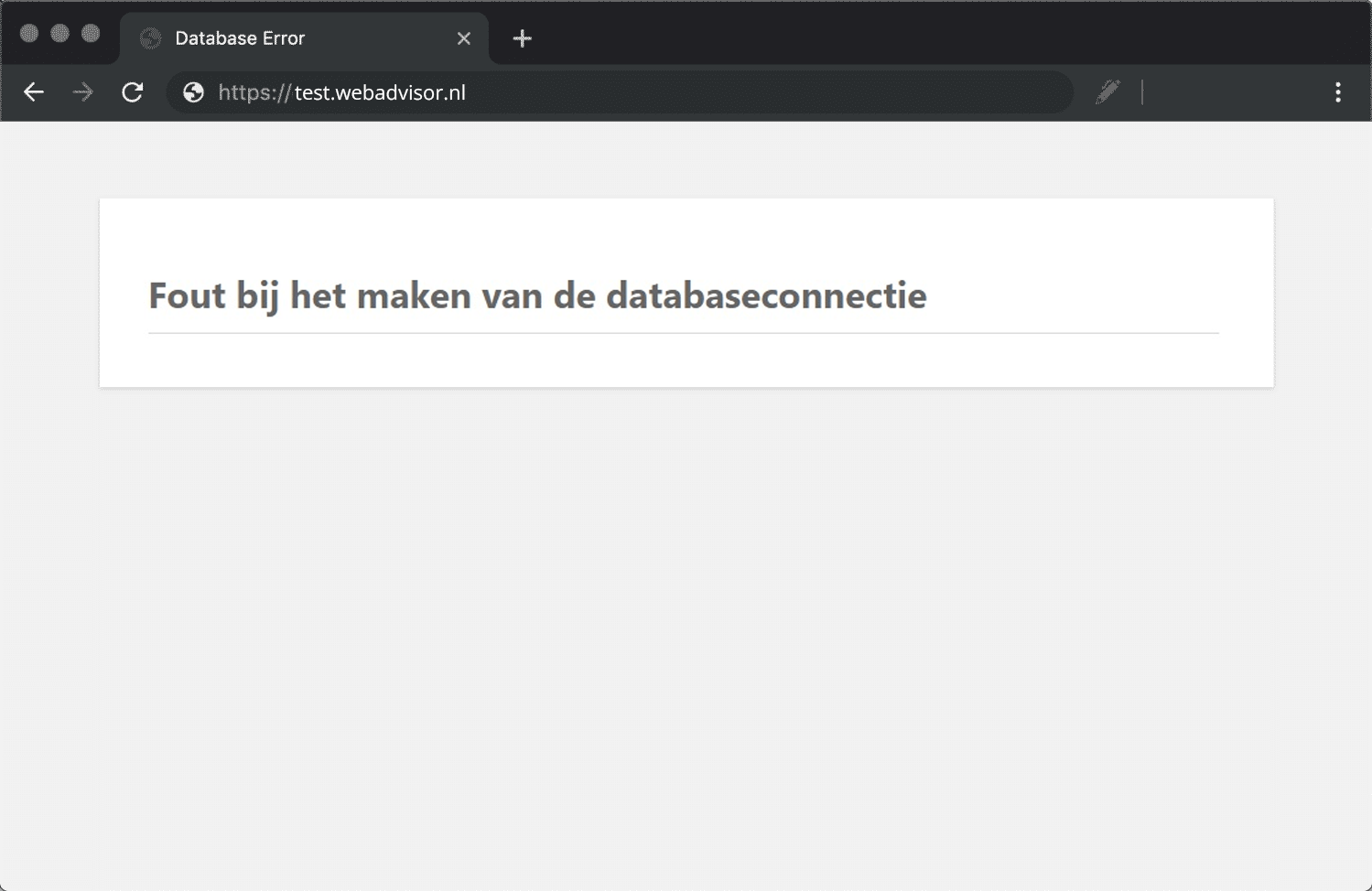Viewport: 1372px width, 891px height.
Task: Click the yellow window control dot
Action: (60, 33)
